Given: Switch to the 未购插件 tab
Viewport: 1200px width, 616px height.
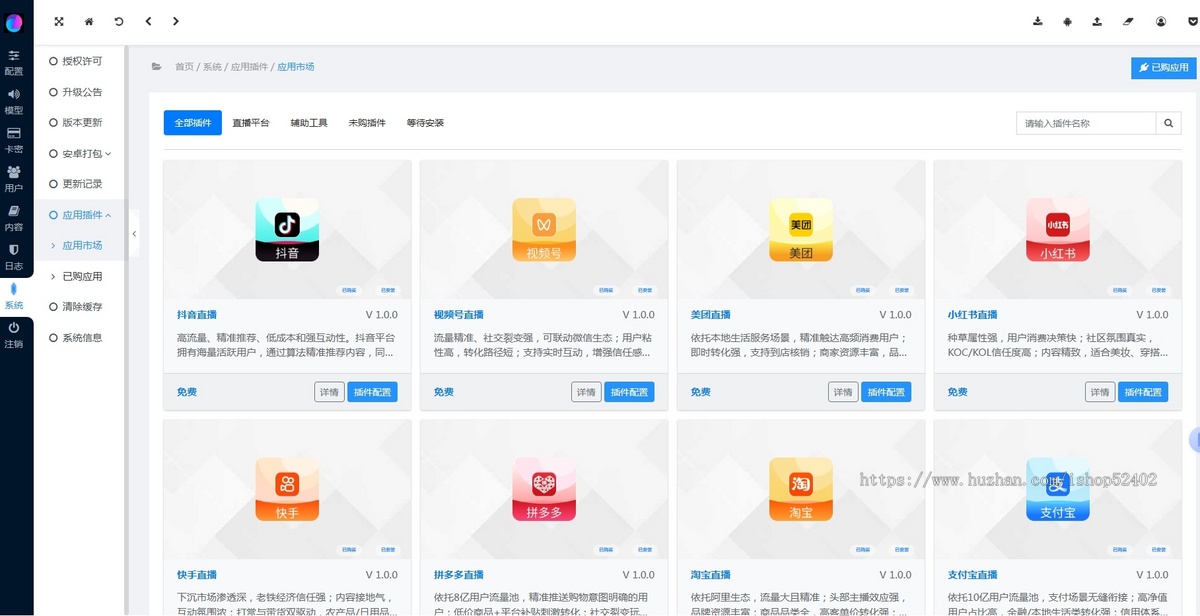Looking at the screenshot, I should (367, 123).
